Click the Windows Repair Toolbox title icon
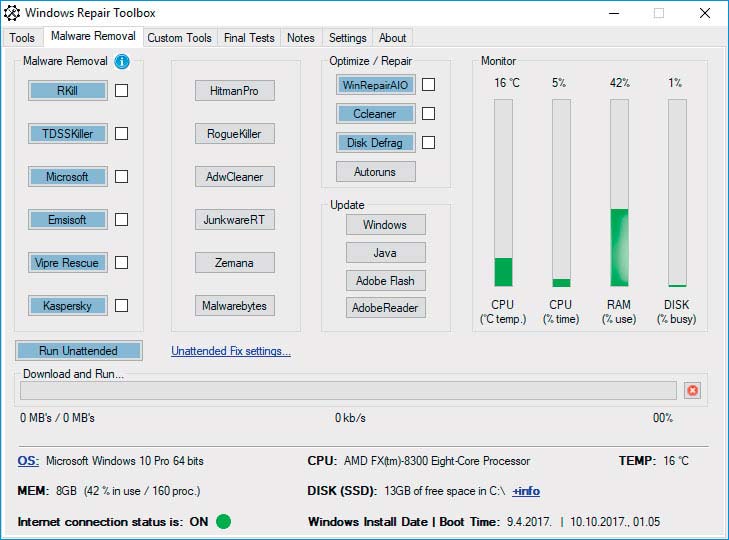Viewport: 729px width, 540px height. click(x=12, y=13)
